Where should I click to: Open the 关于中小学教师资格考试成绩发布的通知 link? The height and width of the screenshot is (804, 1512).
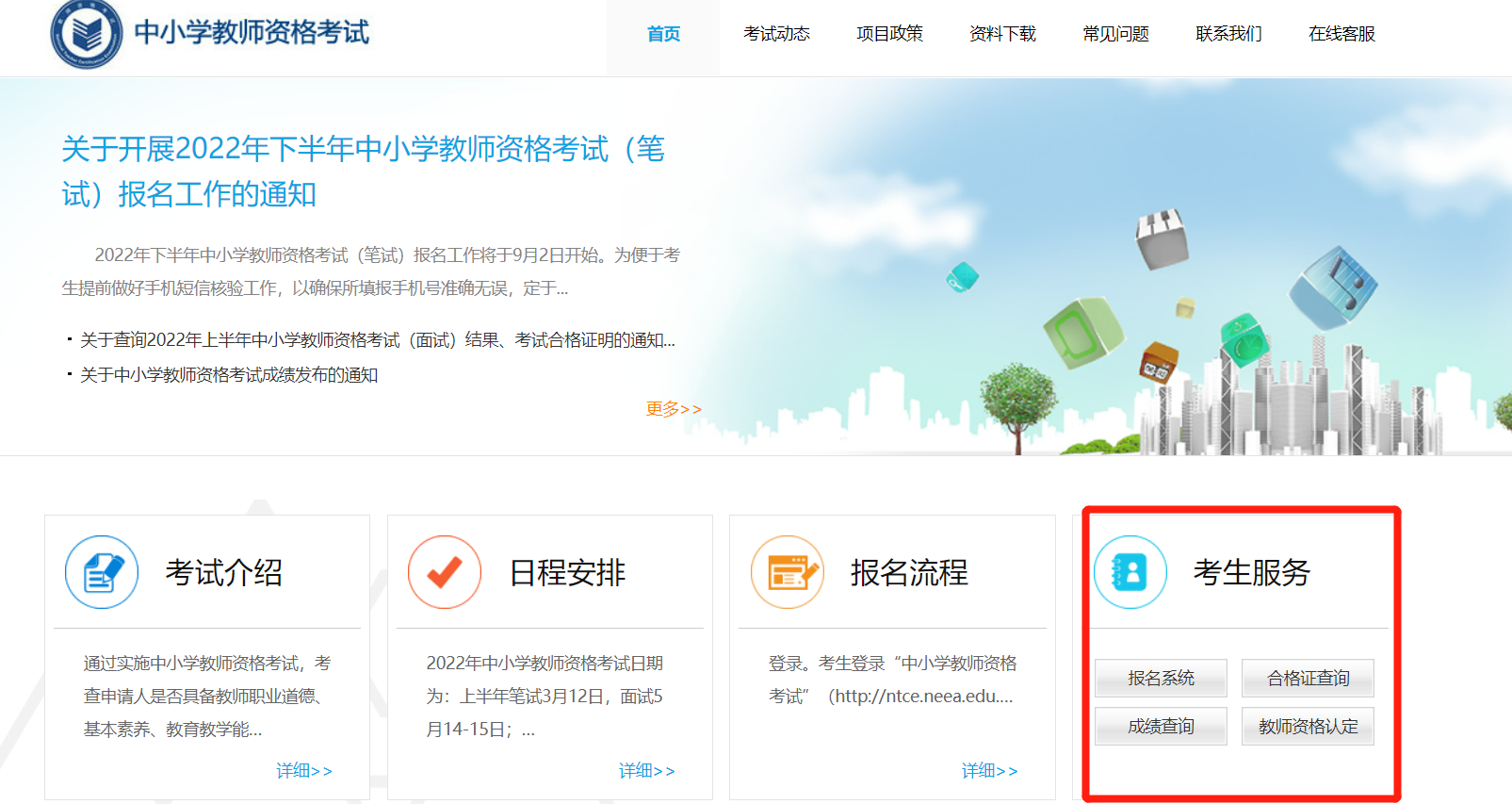point(229,375)
